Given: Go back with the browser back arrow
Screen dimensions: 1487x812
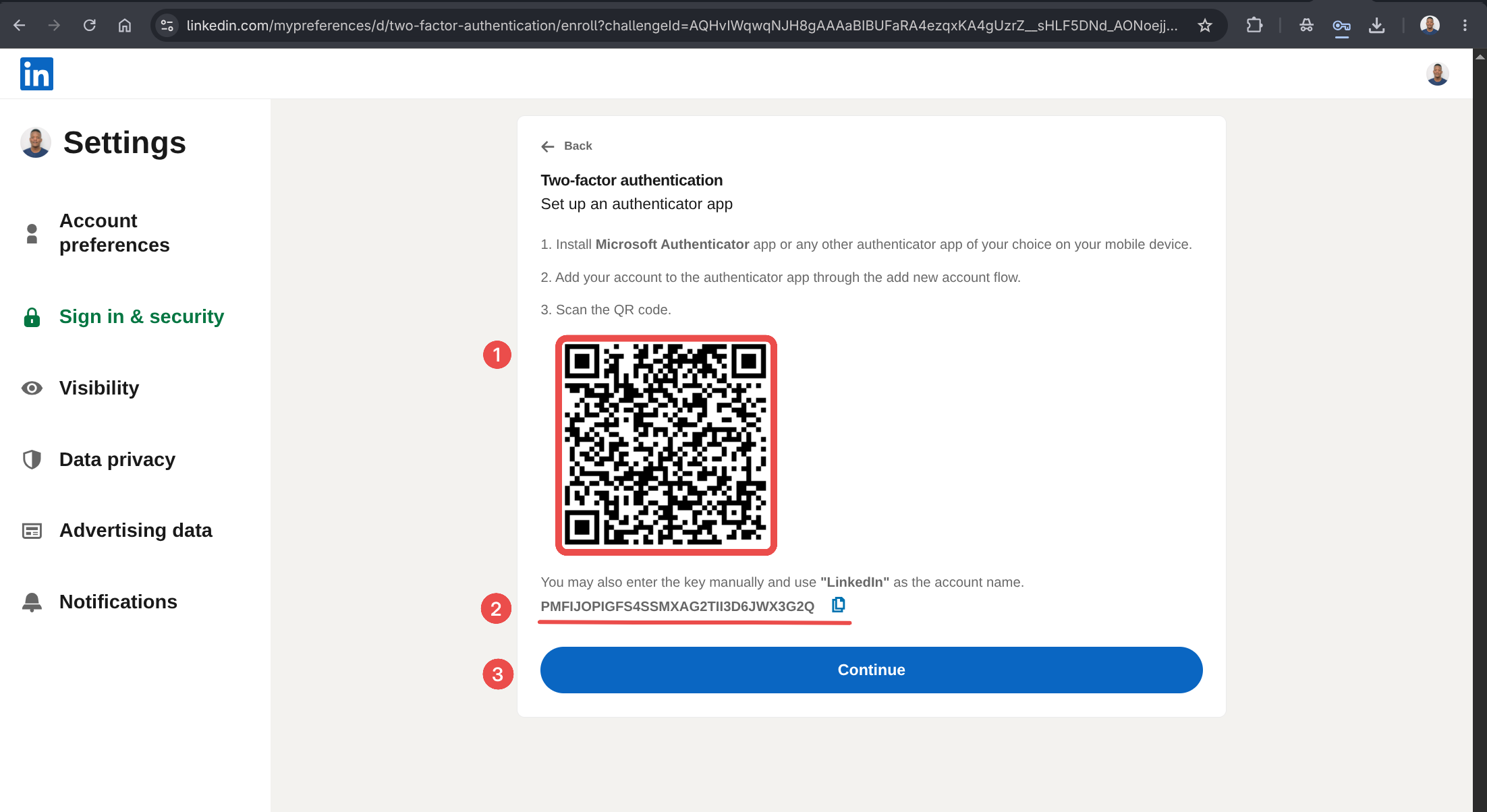Looking at the screenshot, I should tap(19, 26).
